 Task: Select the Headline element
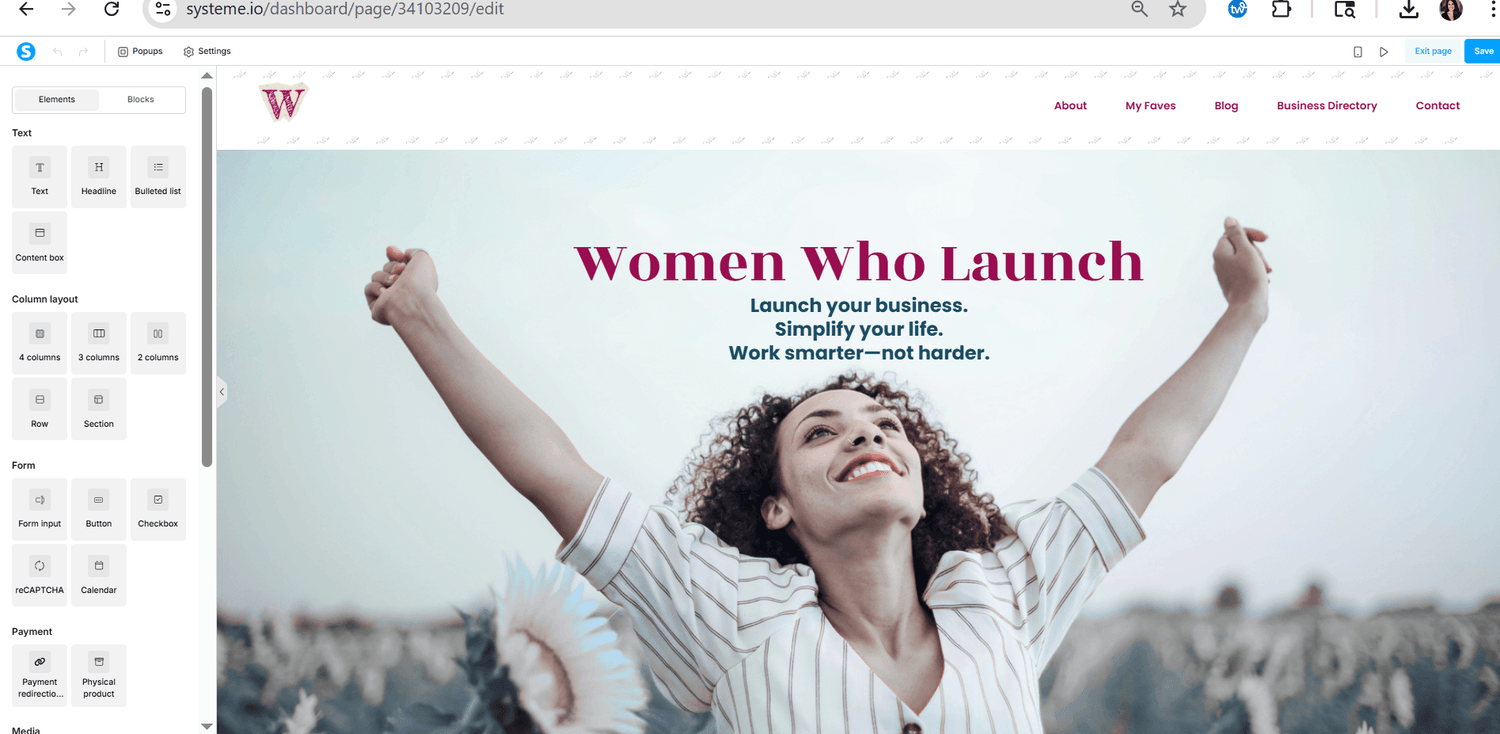[x=99, y=177]
